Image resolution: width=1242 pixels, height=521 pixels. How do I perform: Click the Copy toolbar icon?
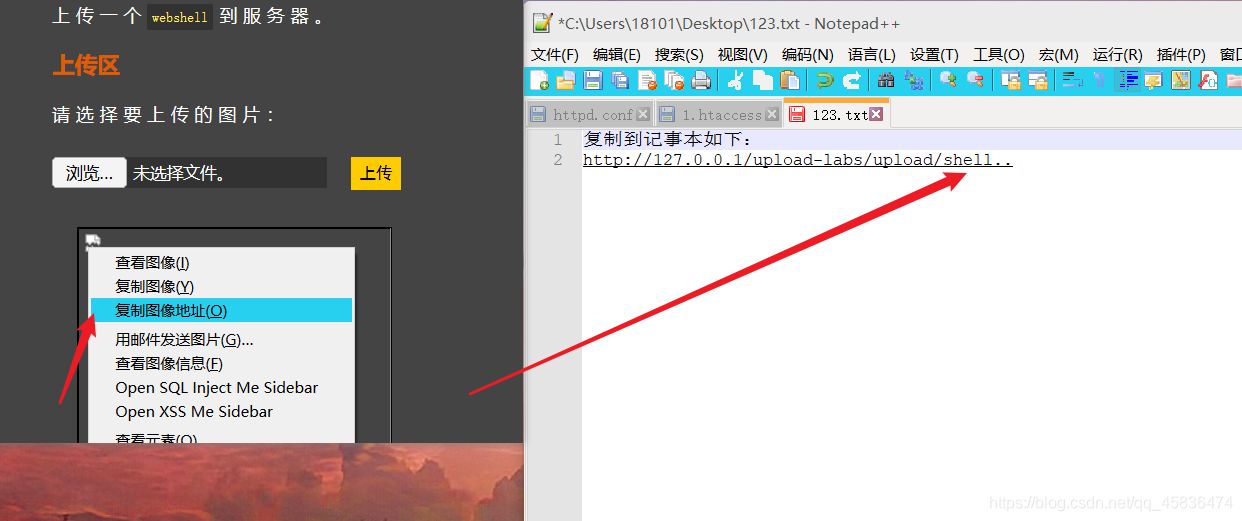(x=762, y=81)
